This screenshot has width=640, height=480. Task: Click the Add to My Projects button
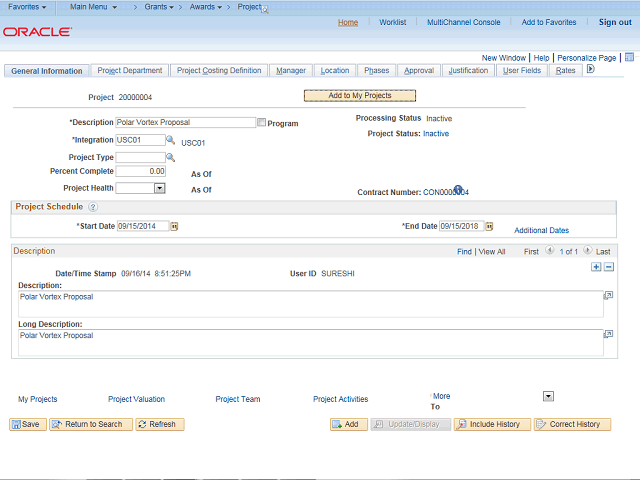pos(360,95)
